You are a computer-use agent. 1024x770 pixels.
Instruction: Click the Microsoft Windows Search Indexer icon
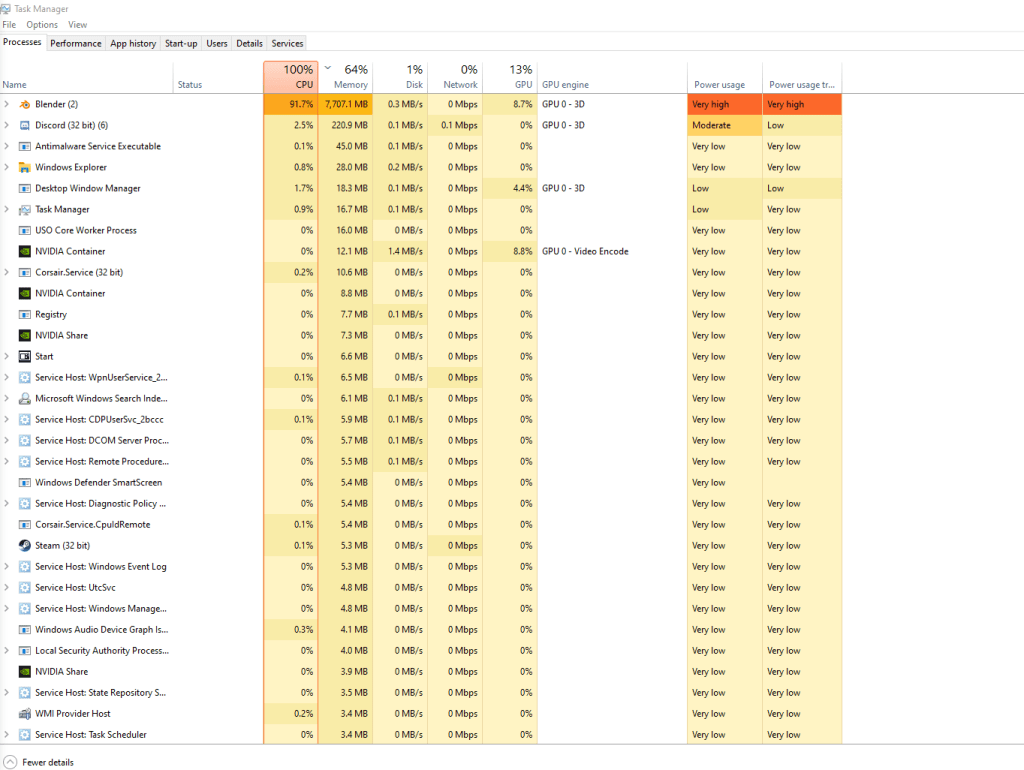25,398
